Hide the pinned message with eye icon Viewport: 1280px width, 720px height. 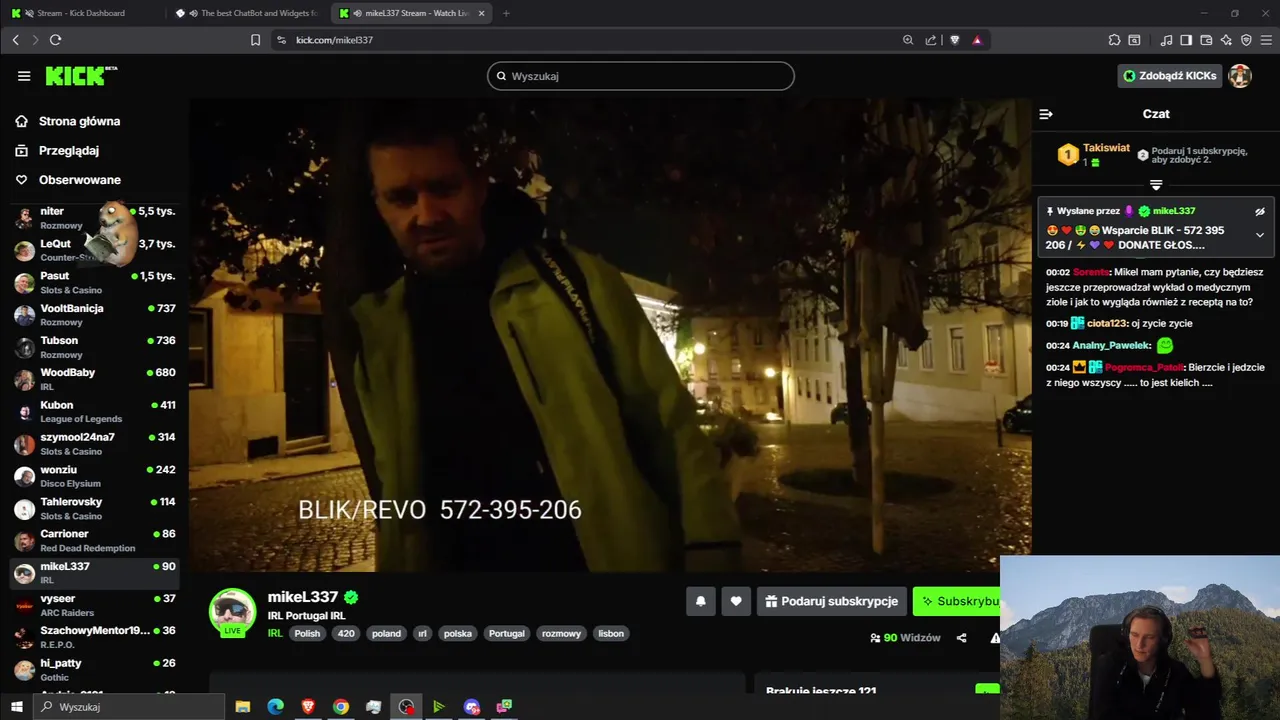click(x=1260, y=211)
